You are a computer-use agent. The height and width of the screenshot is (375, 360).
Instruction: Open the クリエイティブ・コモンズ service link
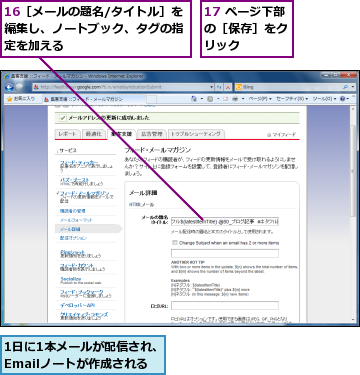(84, 314)
